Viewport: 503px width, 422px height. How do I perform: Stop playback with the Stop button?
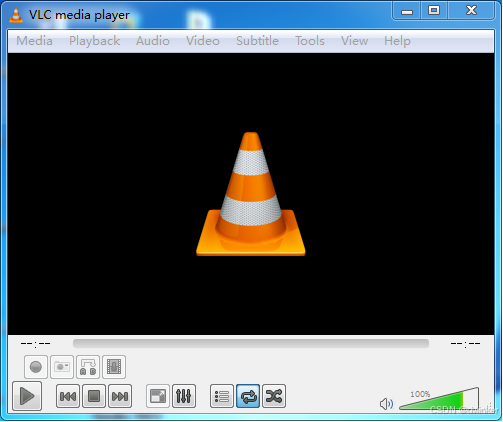[x=94, y=396]
